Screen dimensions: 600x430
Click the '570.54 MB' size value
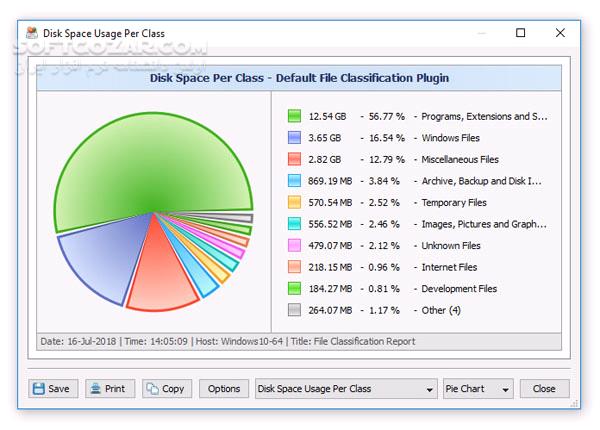coord(330,202)
